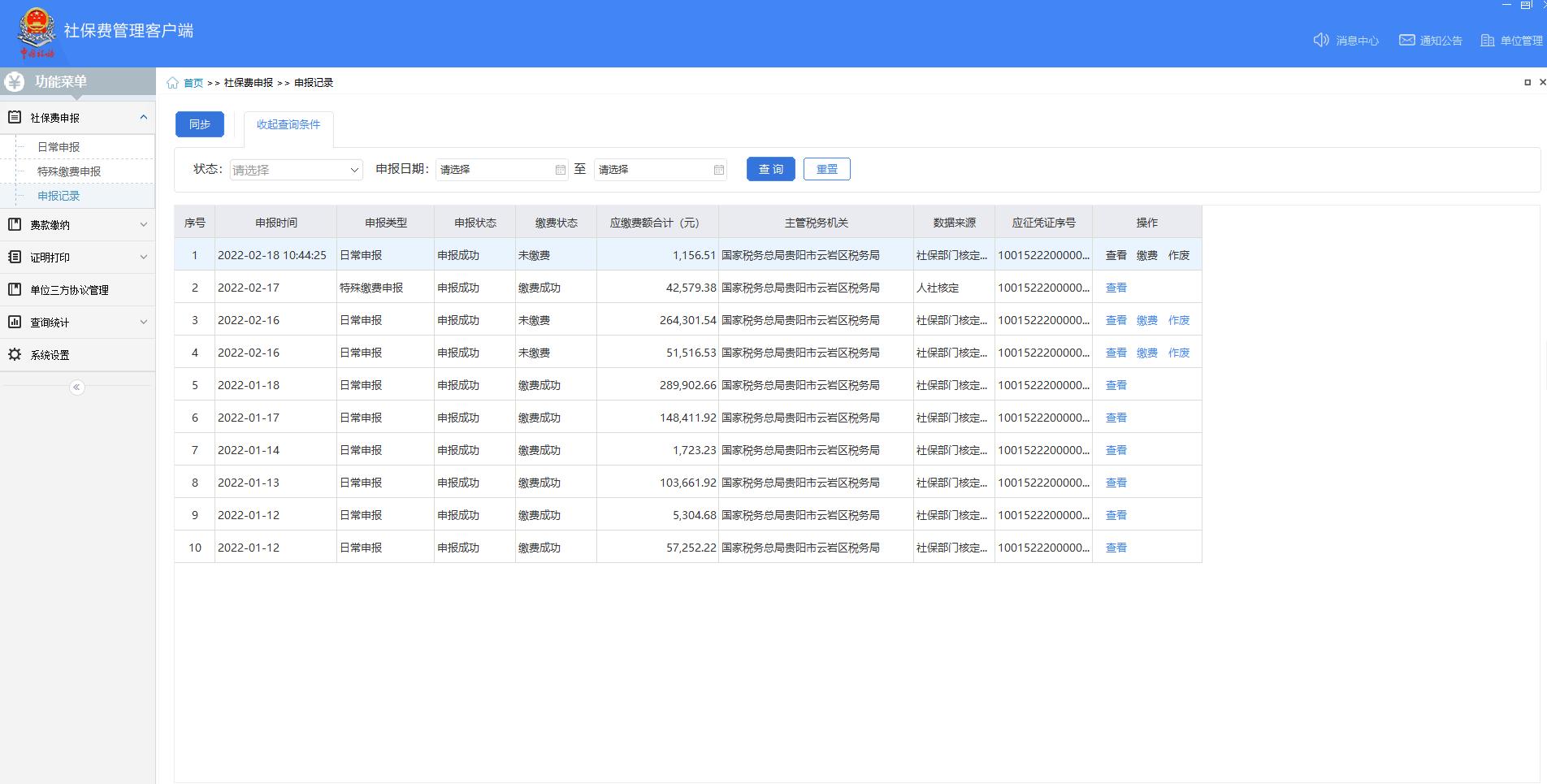Select 日常申报 in the sidebar
1547x784 pixels.
pos(58,147)
